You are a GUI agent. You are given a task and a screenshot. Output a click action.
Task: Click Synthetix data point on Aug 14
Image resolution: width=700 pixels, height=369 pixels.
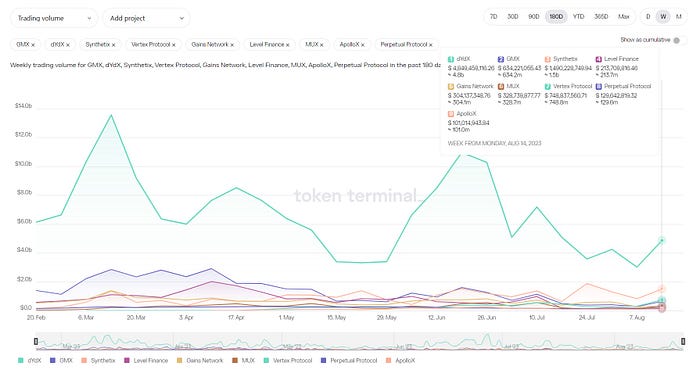pyautogui.click(x=662, y=289)
